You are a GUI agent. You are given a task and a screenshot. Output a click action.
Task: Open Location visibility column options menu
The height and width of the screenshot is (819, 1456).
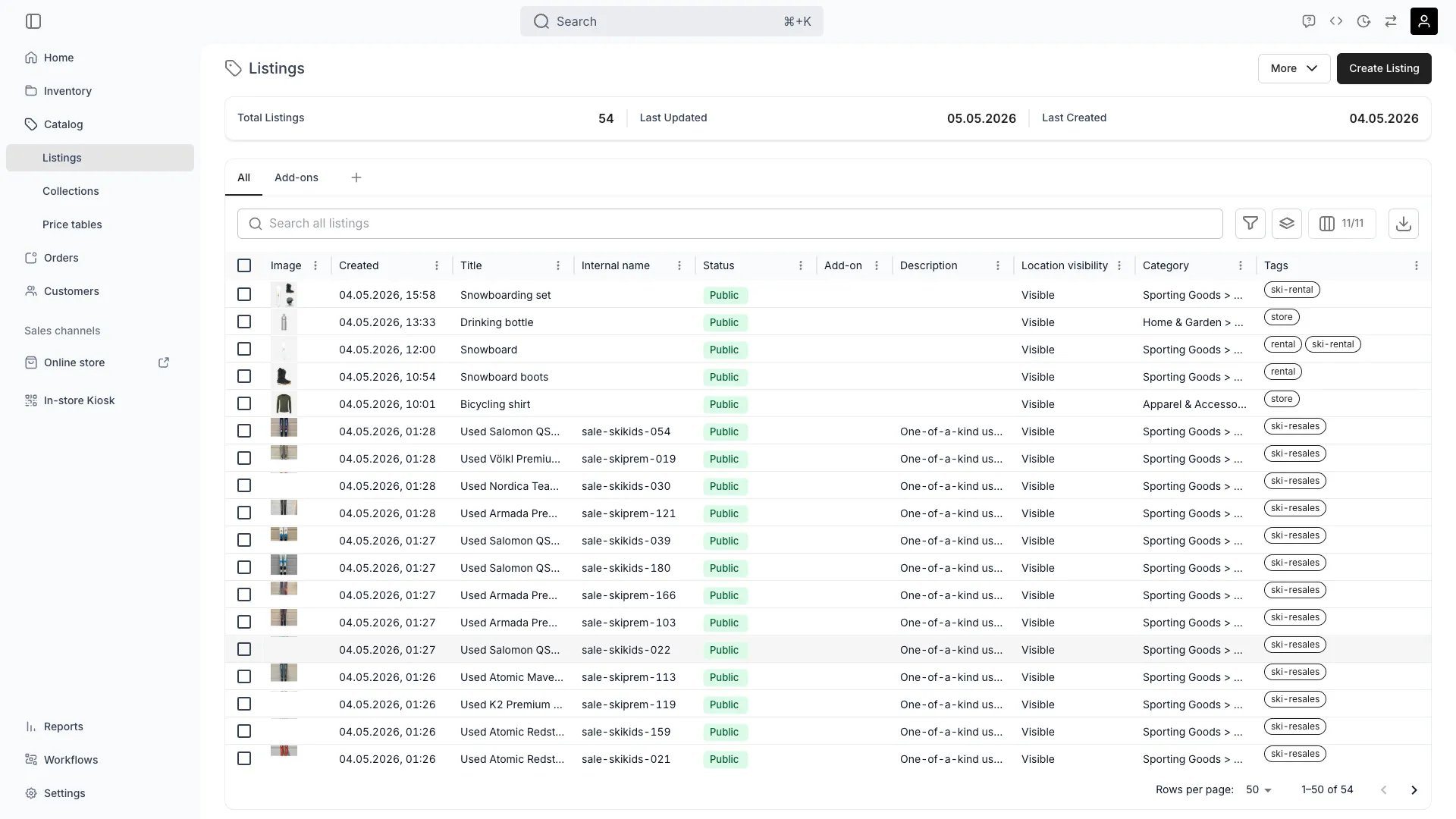1119,265
